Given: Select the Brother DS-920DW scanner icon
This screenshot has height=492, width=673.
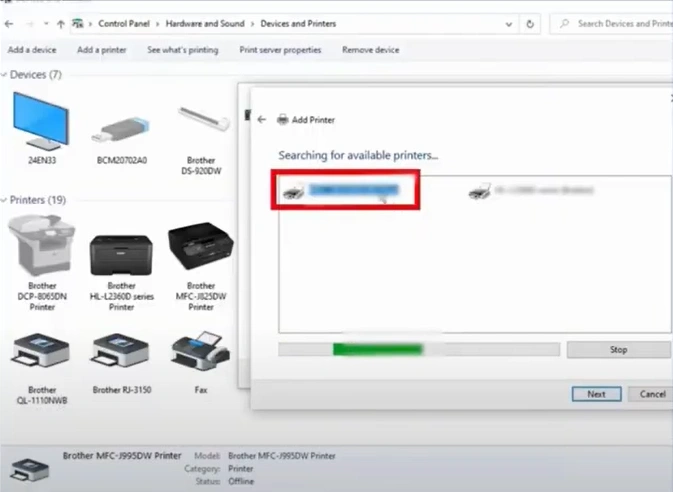Looking at the screenshot, I should [x=201, y=122].
